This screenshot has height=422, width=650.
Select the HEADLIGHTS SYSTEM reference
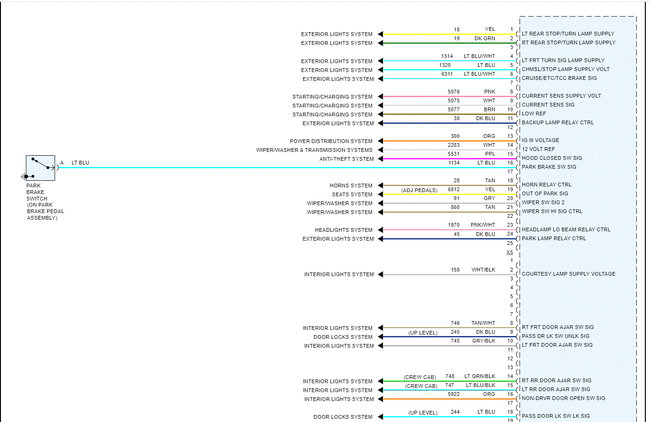[x=343, y=230]
